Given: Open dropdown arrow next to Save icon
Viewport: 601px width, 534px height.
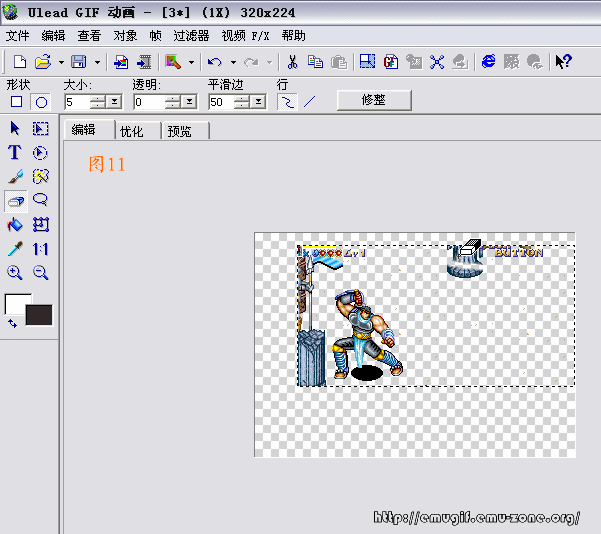Looking at the screenshot, I should coord(97,62).
